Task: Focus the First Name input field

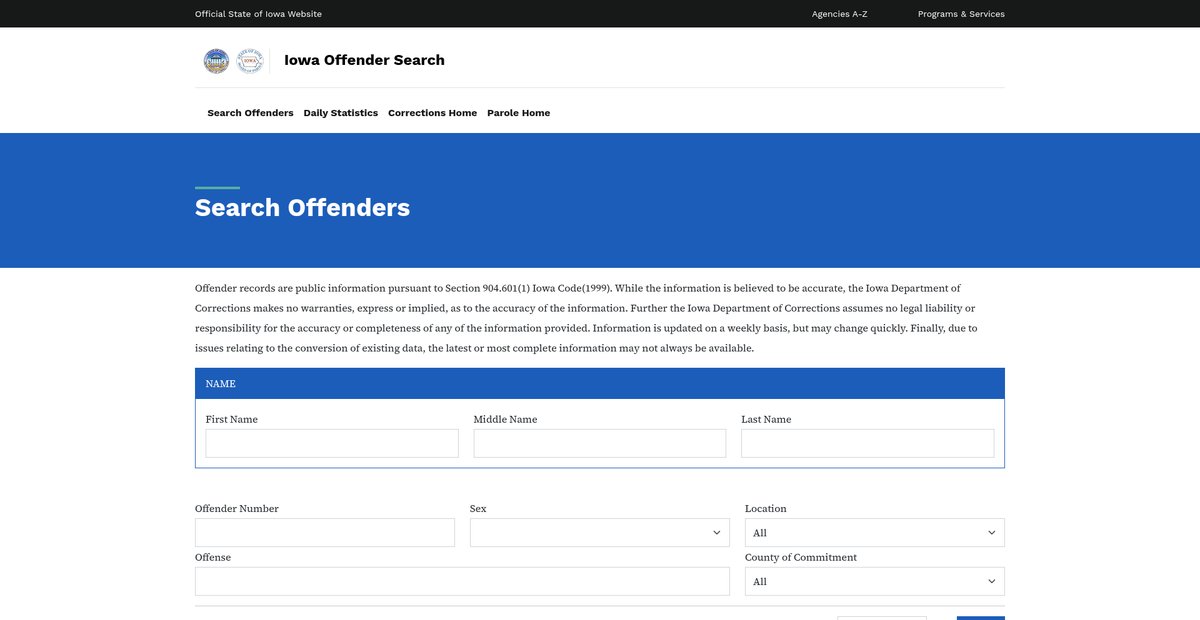Action: click(332, 444)
